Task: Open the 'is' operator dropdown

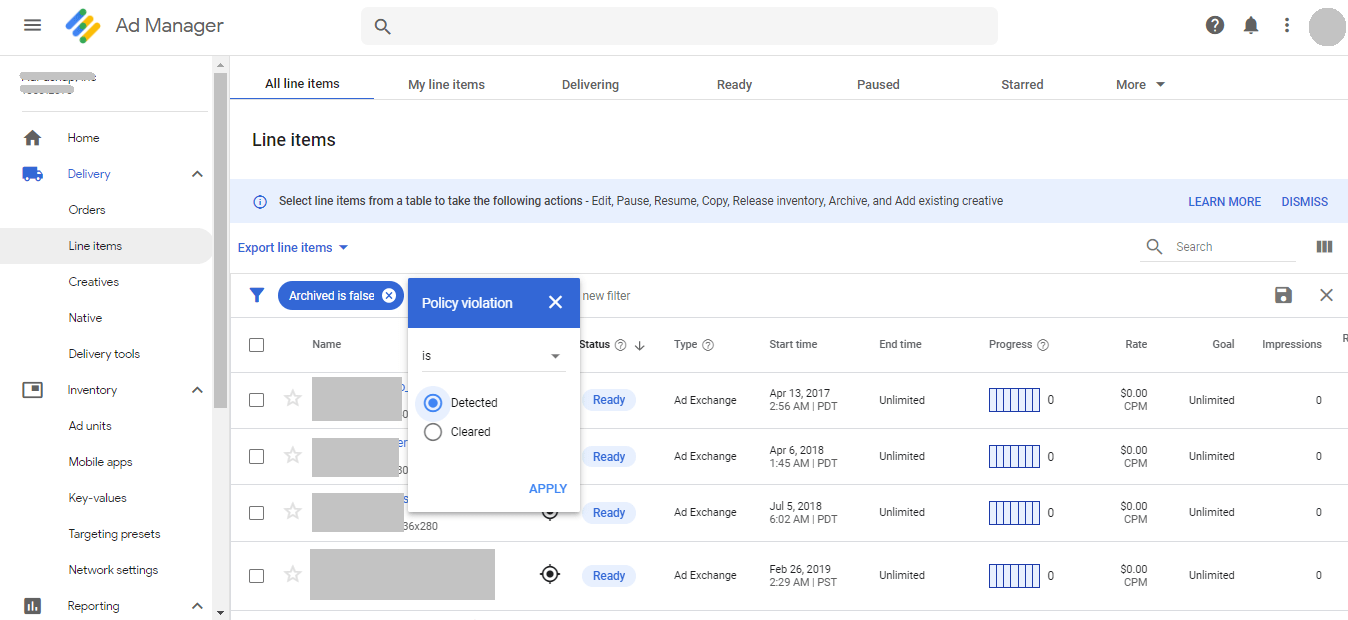Action: click(492, 356)
